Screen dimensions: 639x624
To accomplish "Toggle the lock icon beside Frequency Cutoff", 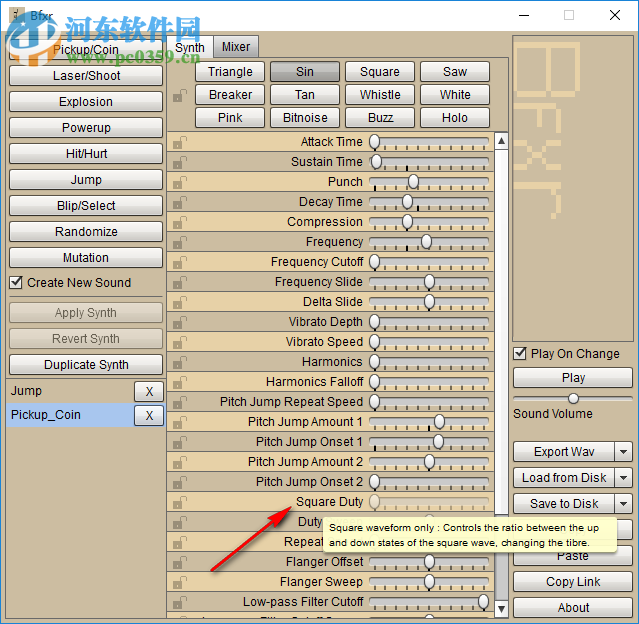I will coord(180,262).
